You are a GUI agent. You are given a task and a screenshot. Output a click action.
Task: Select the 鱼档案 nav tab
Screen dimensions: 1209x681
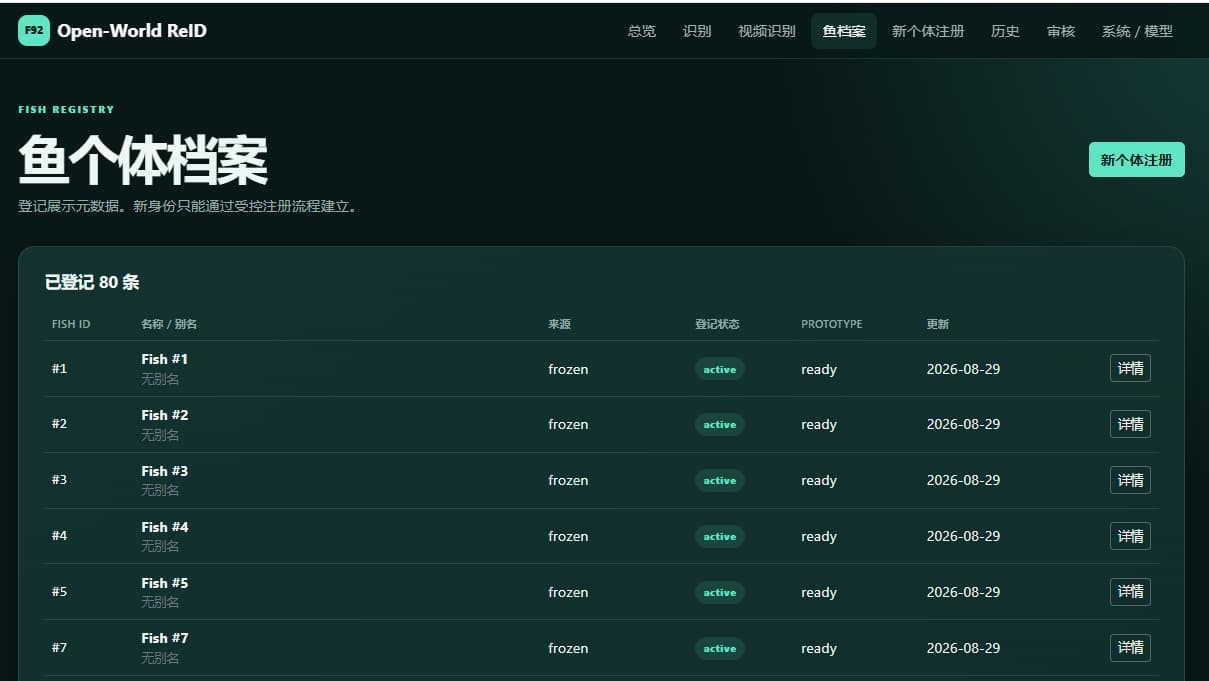tap(844, 31)
